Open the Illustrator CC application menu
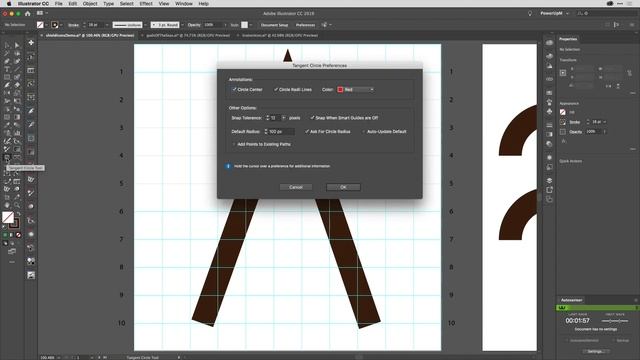The width and height of the screenshot is (640, 360). (33, 4)
